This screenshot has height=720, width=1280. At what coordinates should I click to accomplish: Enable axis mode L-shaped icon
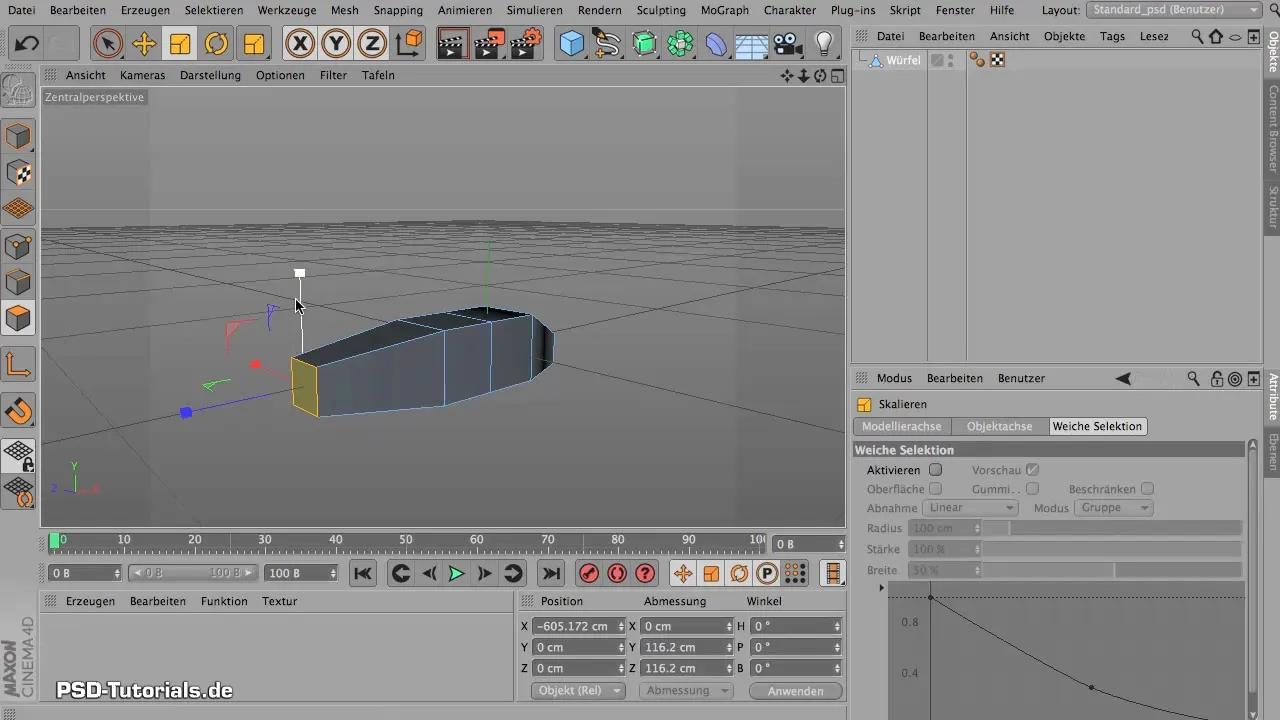[x=18, y=365]
